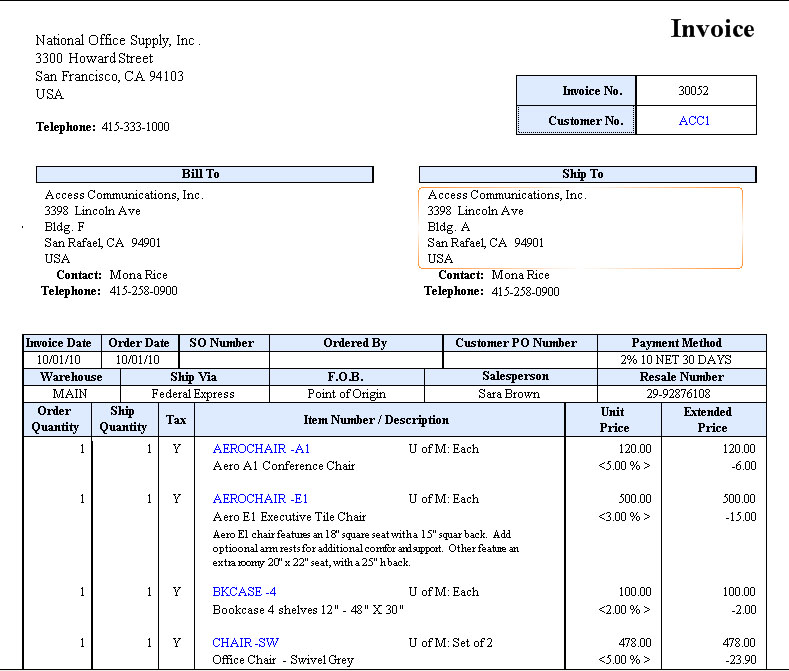The height and width of the screenshot is (671, 789).
Task: Select the Customer No. label cell
Action: pyautogui.click(x=576, y=121)
